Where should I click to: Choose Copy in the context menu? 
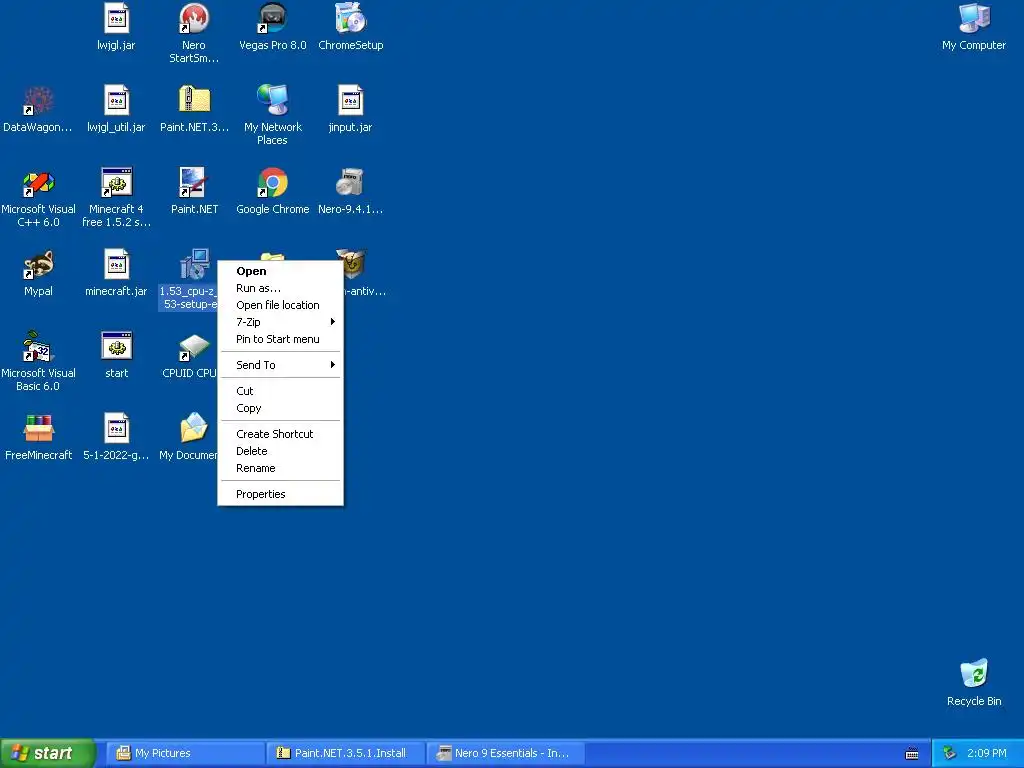pos(280,408)
